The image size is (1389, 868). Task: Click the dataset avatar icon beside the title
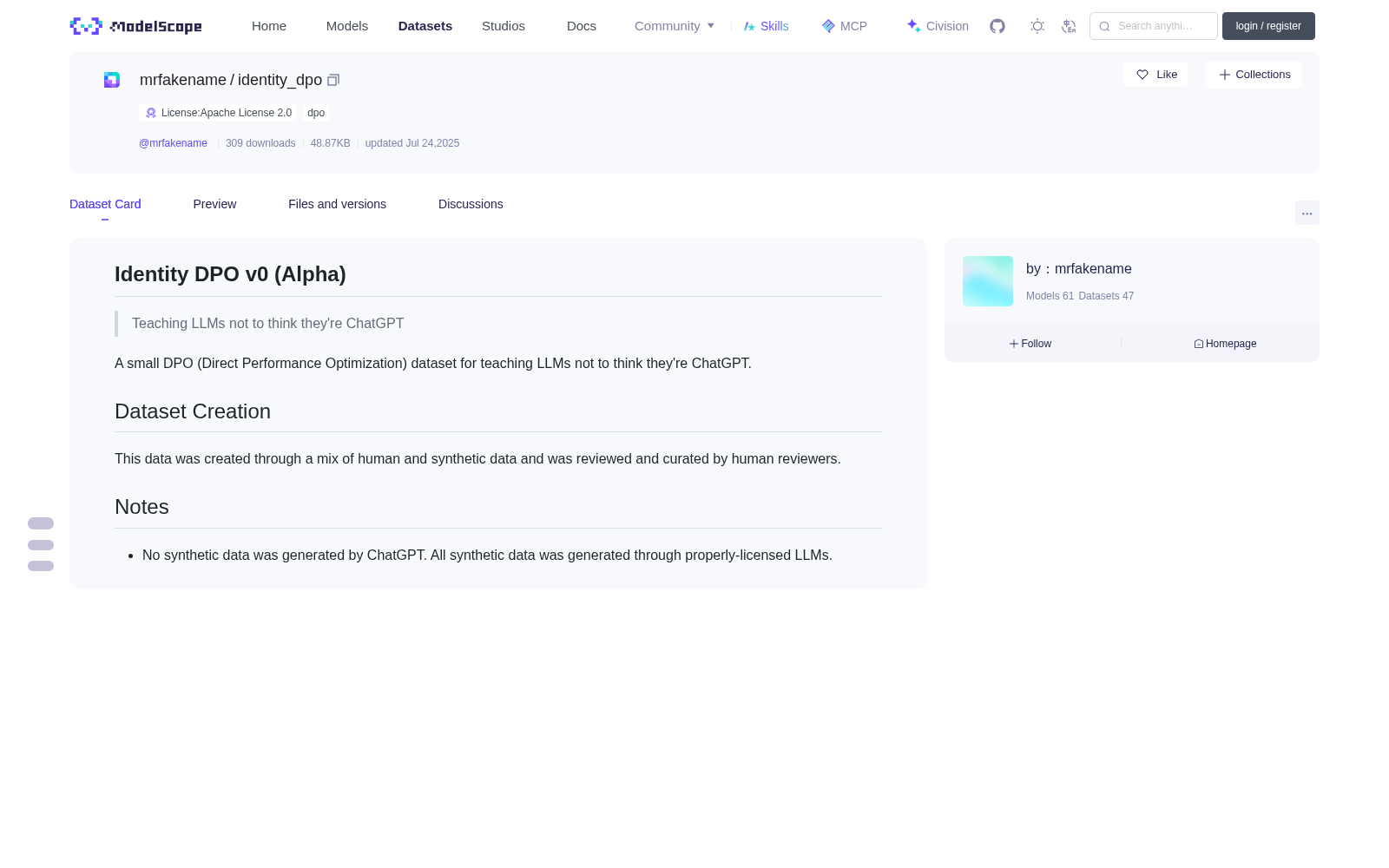pyautogui.click(x=112, y=80)
